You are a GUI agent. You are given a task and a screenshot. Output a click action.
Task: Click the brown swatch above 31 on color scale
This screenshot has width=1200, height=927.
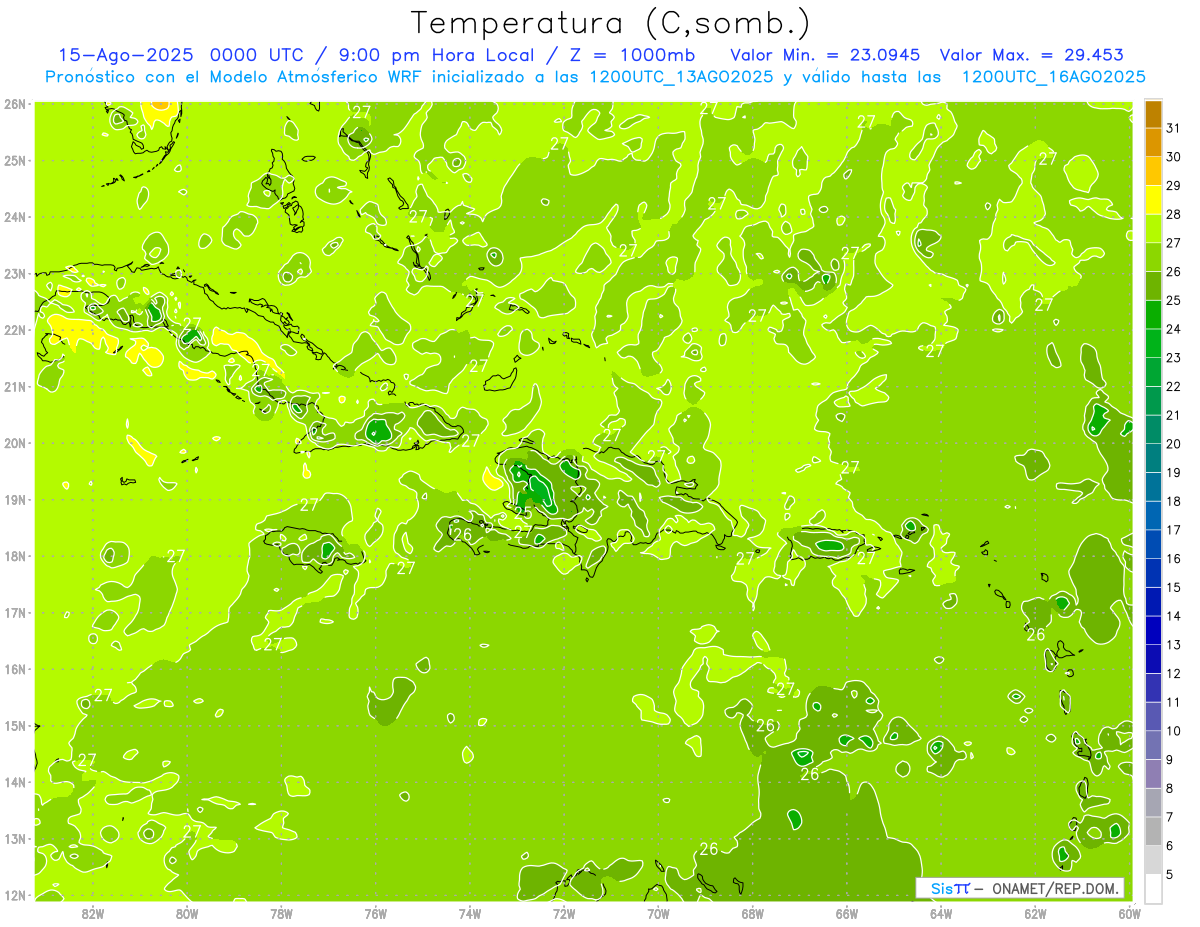pos(1153,113)
